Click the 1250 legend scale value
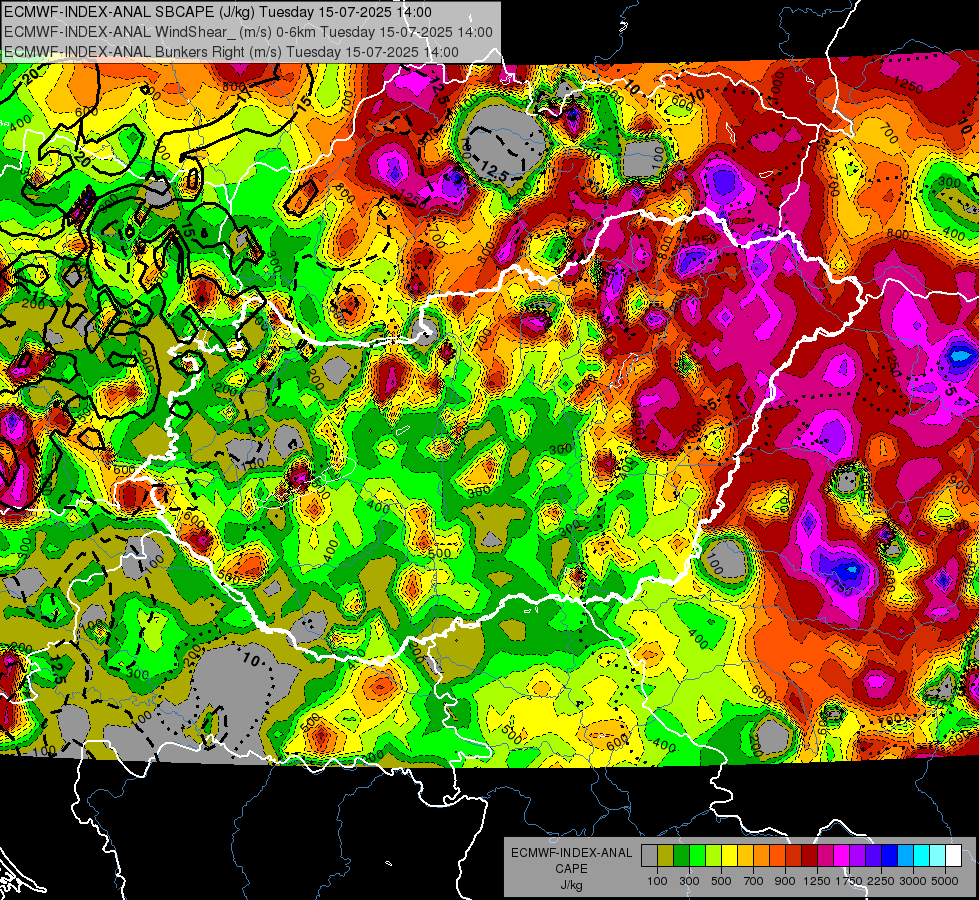Viewport: 979px width, 900px height. pyautogui.click(x=817, y=881)
